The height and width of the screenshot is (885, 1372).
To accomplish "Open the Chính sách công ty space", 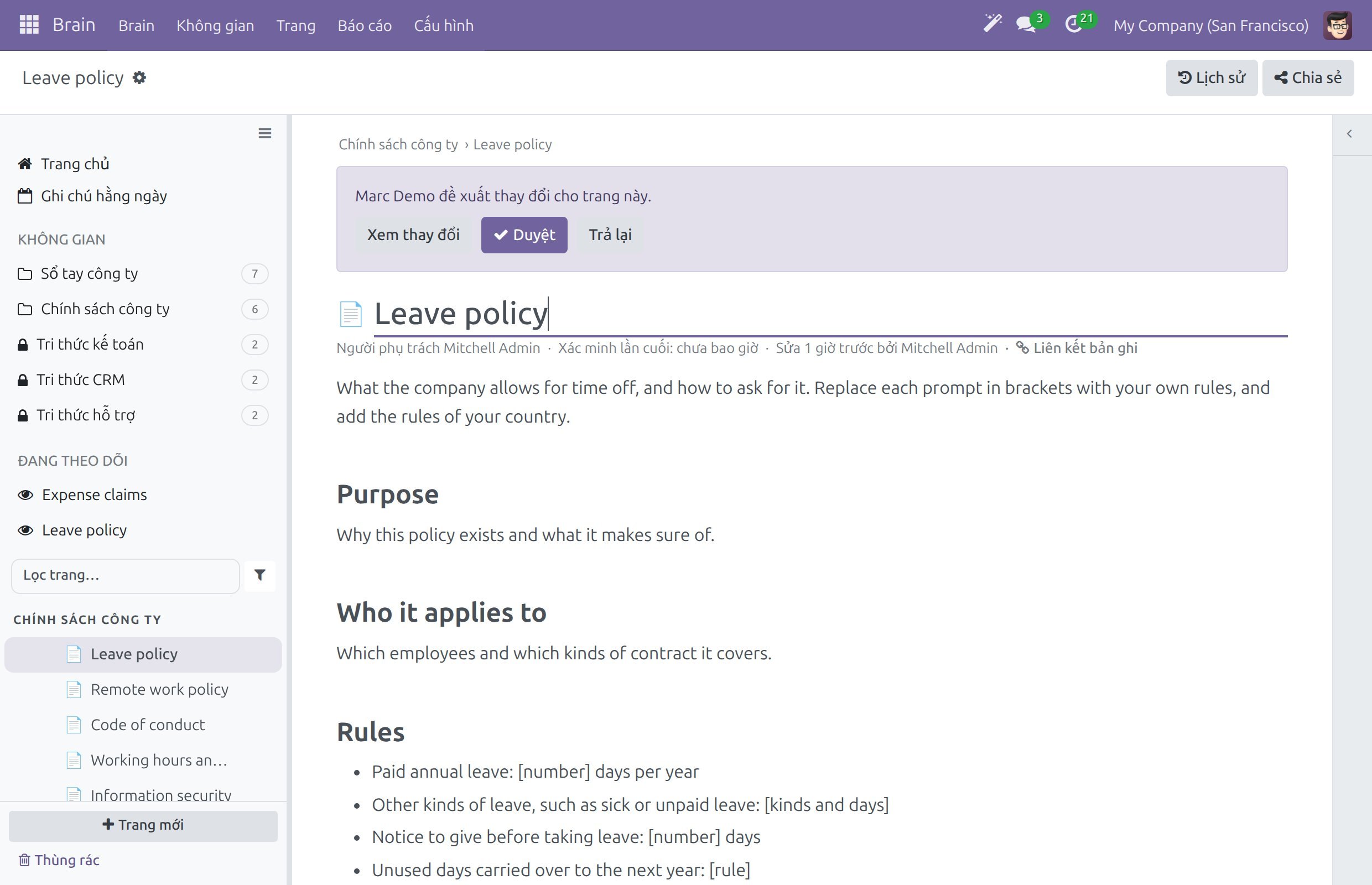I will coord(143,309).
